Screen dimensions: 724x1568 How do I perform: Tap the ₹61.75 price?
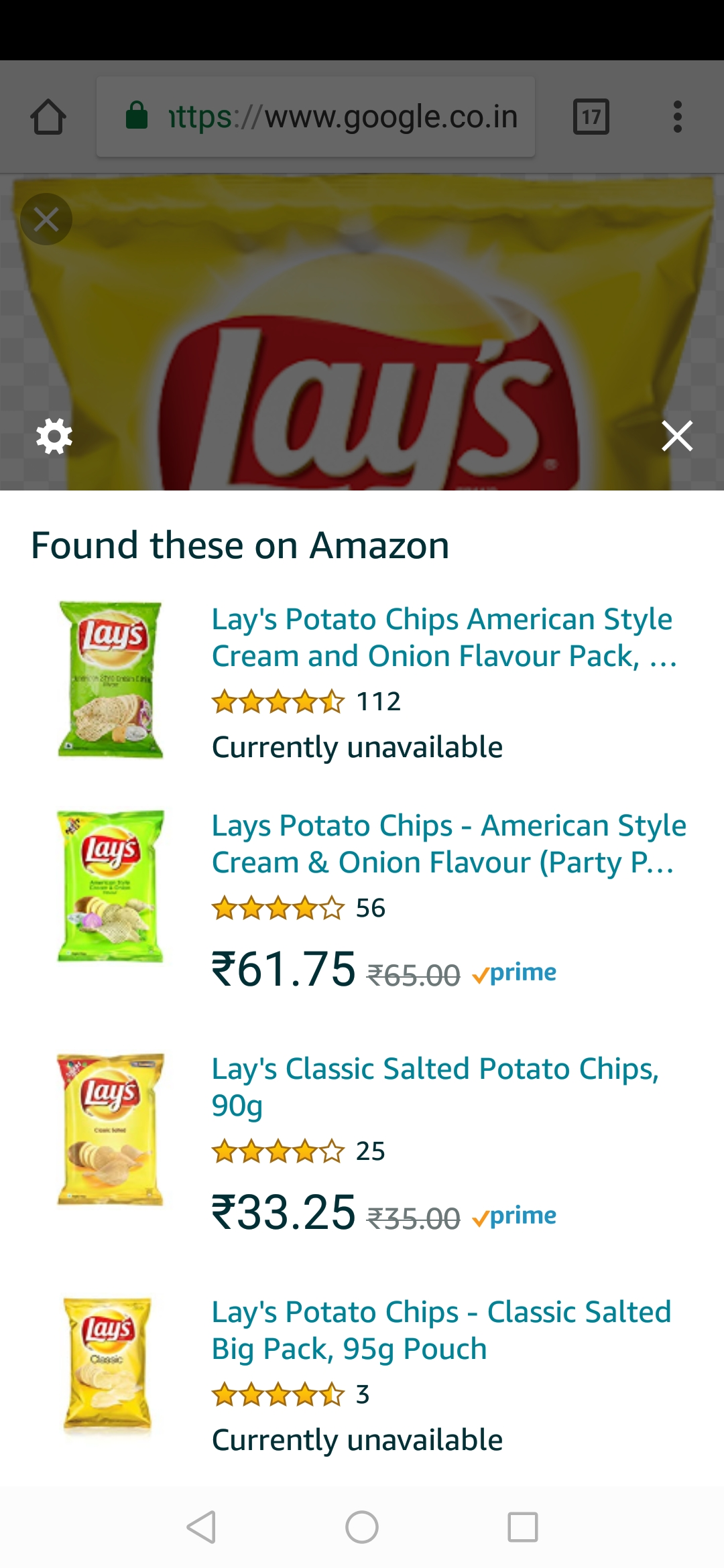(x=284, y=970)
